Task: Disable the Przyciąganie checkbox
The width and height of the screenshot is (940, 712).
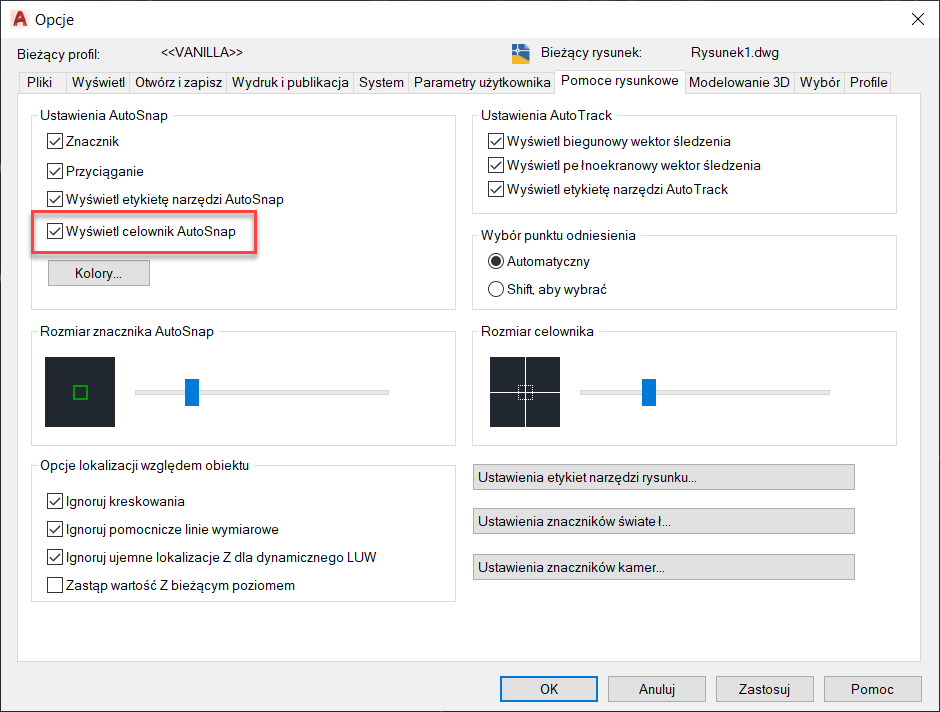Action: pyautogui.click(x=55, y=171)
